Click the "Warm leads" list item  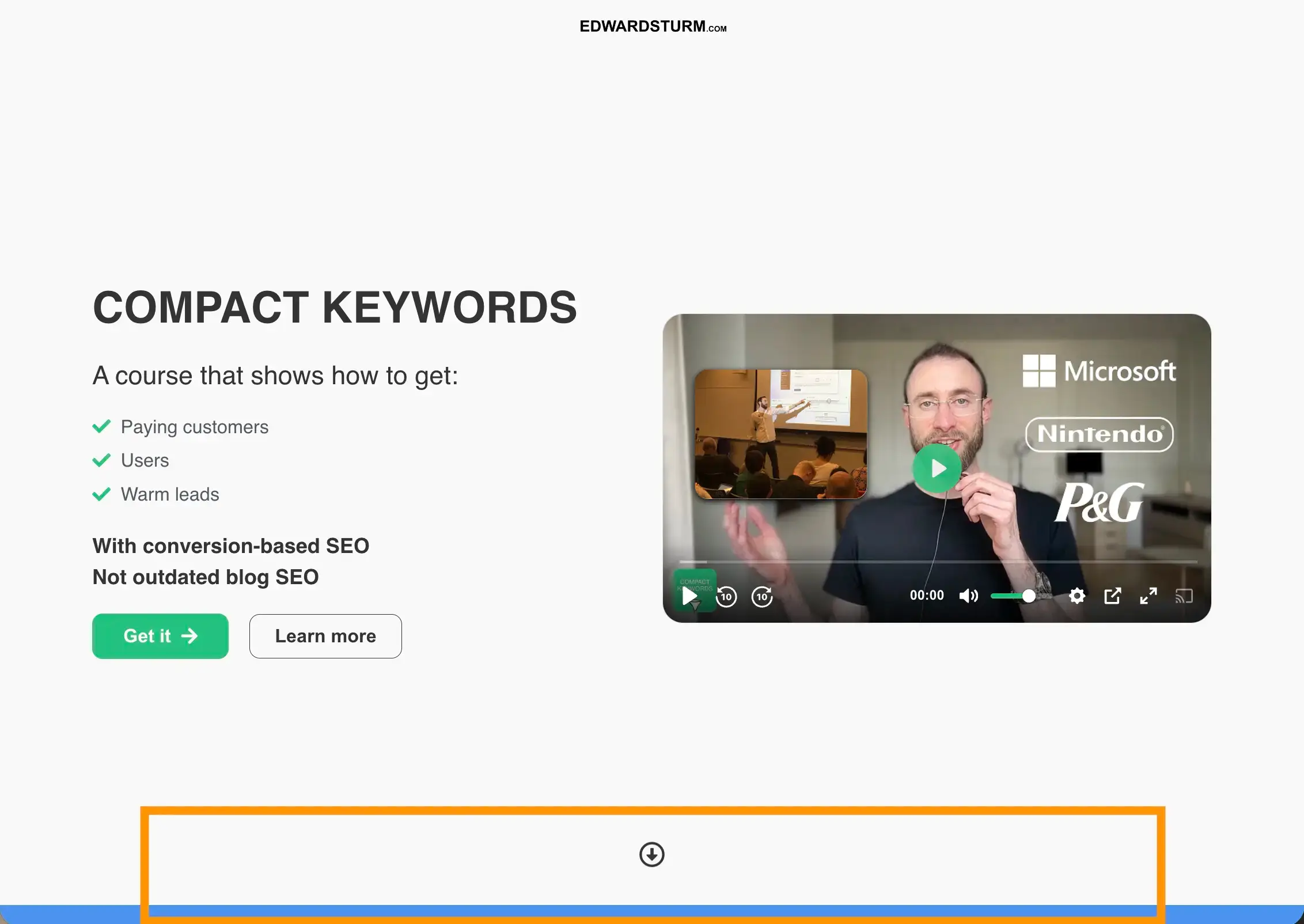point(156,494)
